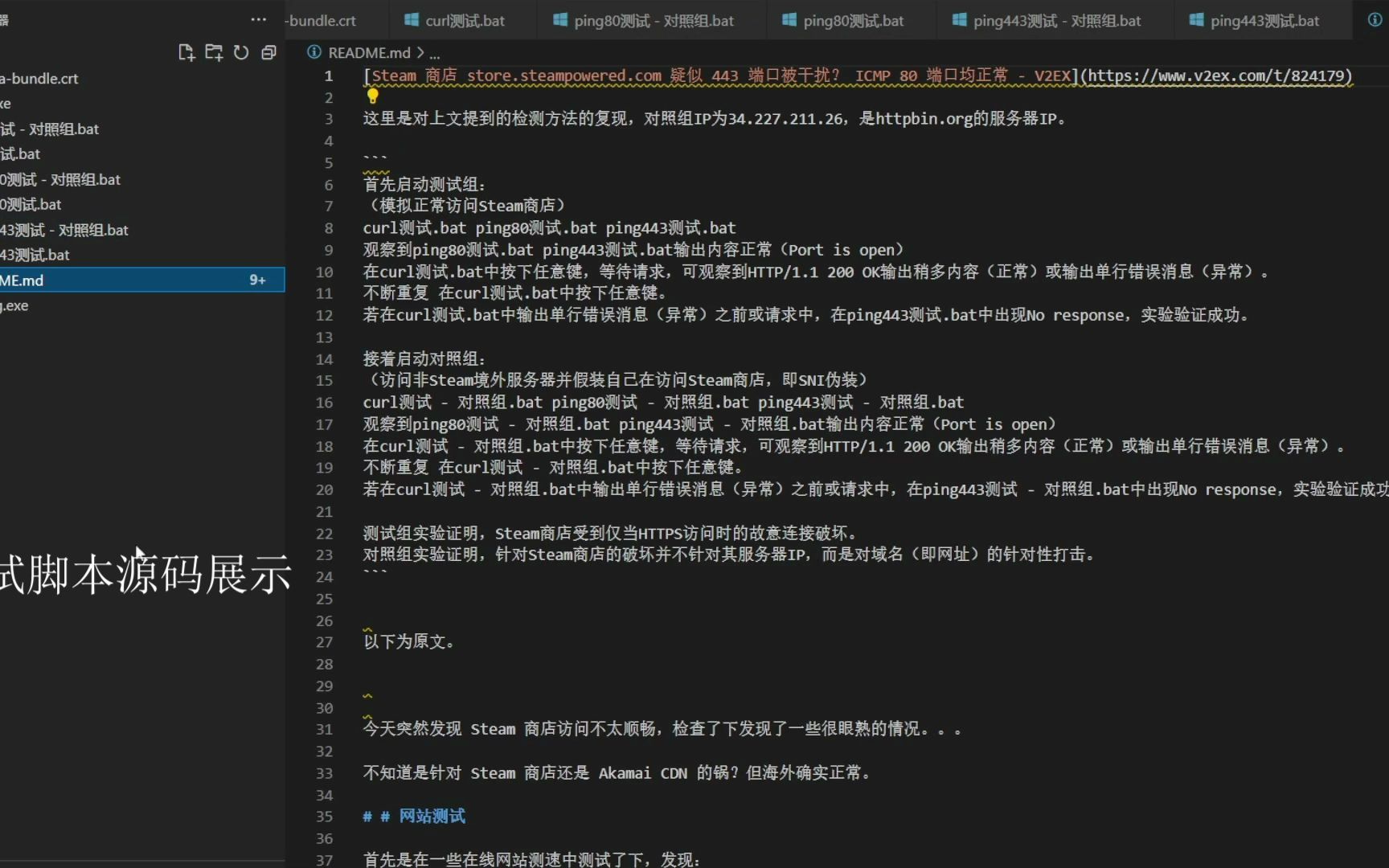Select the a-bundle.crt file in Explorer

pyautogui.click(x=40, y=78)
